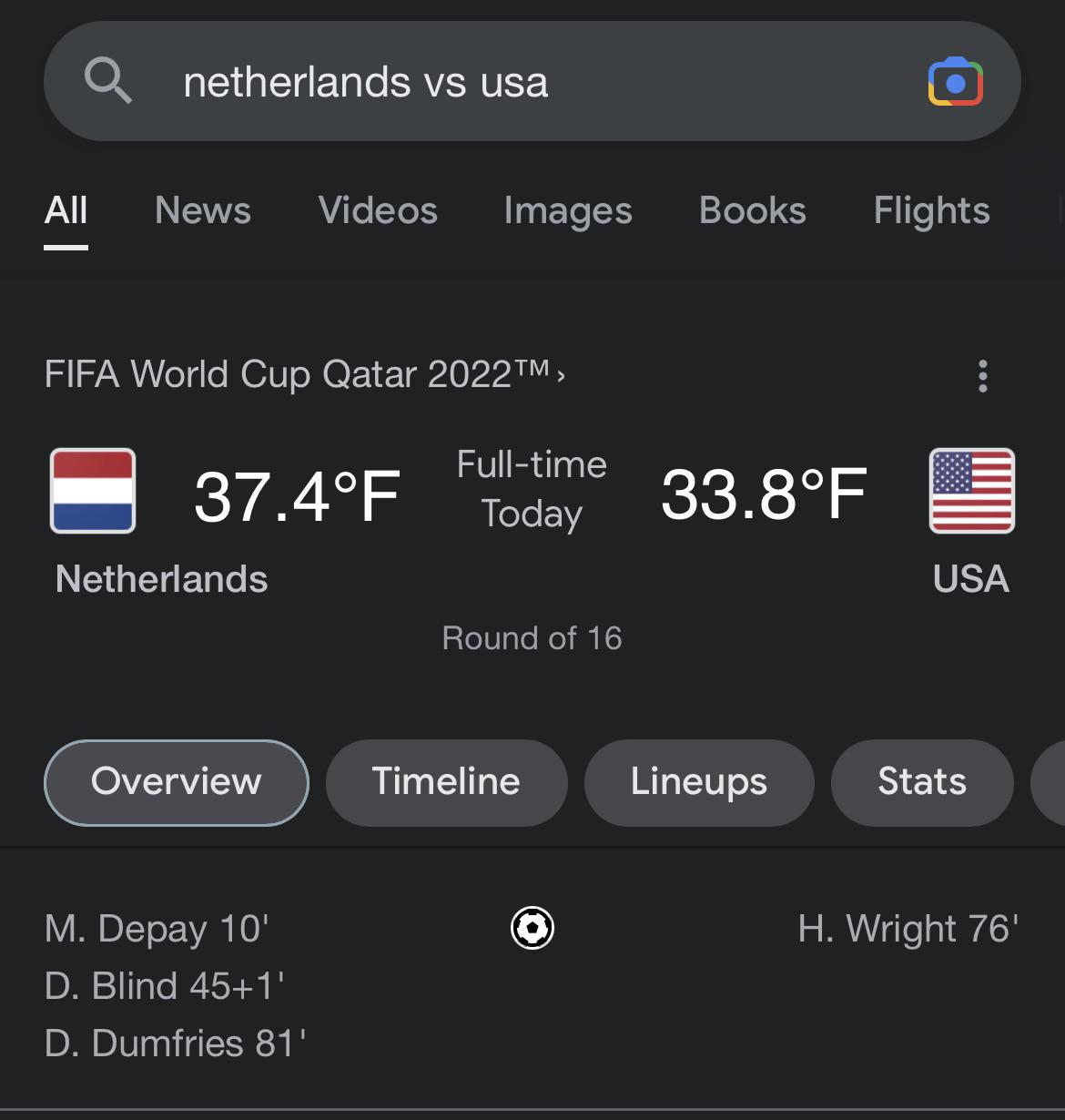The height and width of the screenshot is (1120, 1065).
Task: Open the Images results tab
Action: (x=568, y=211)
